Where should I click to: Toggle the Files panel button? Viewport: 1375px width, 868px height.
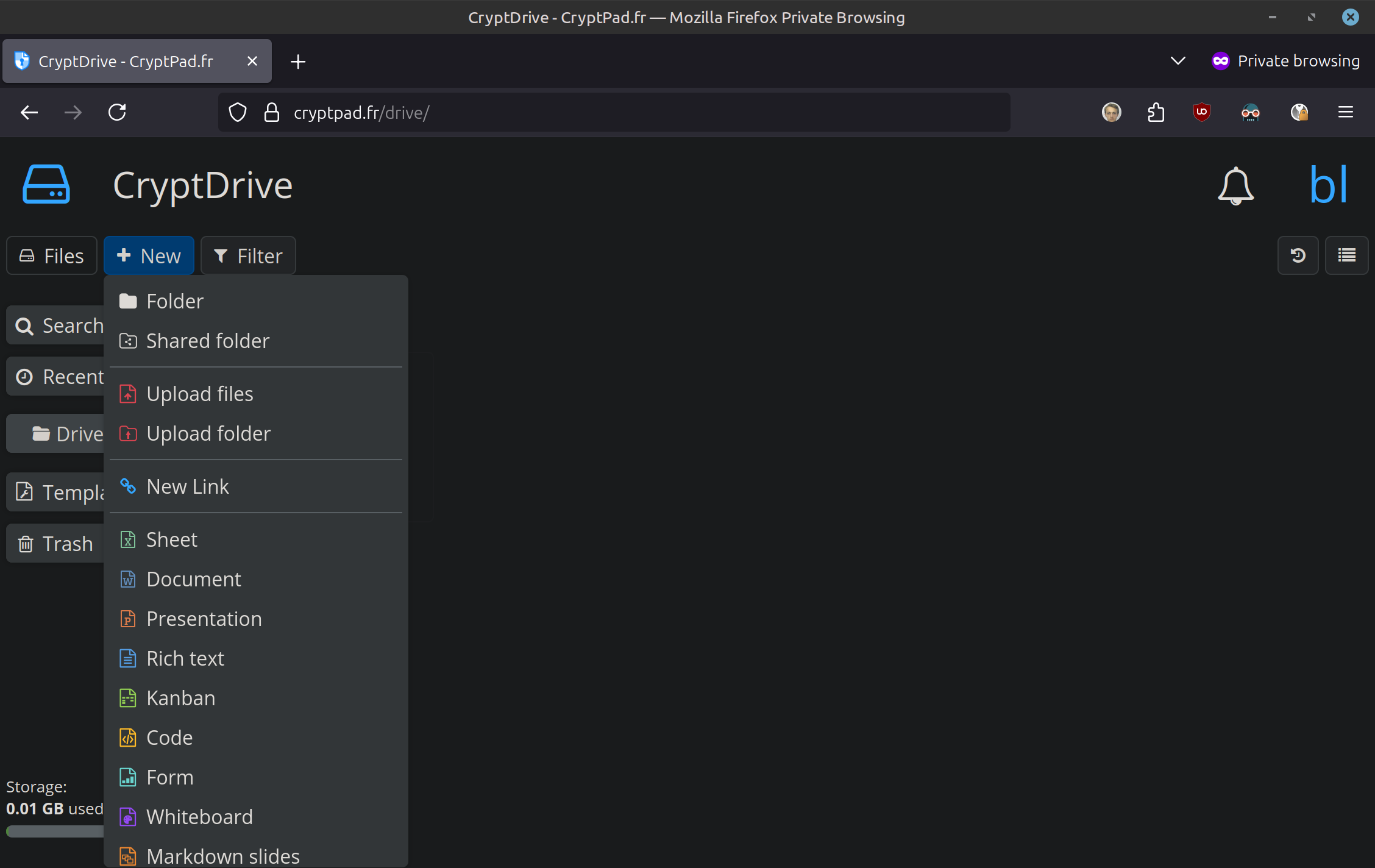pos(52,255)
